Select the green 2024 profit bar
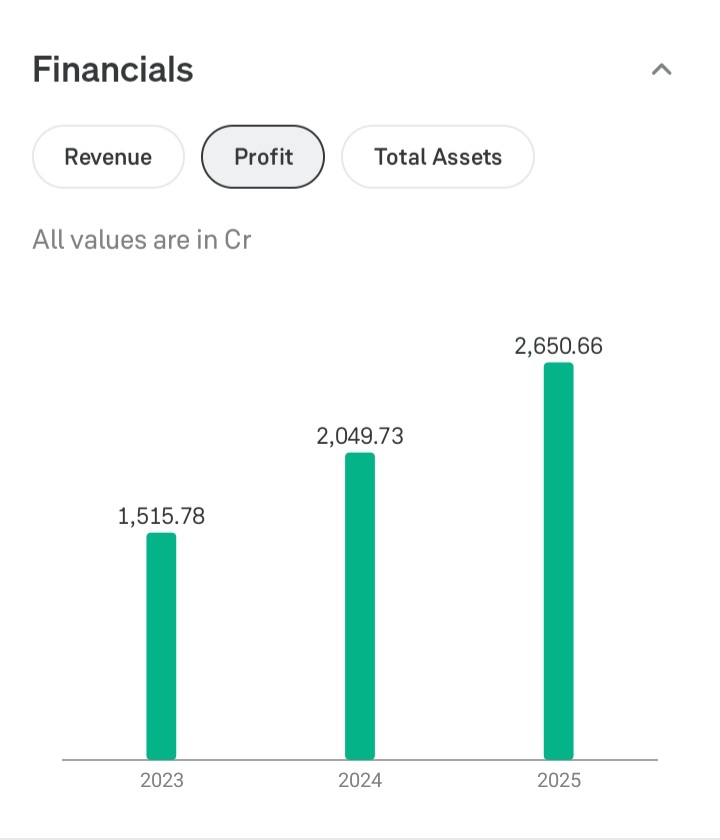This screenshot has width=720, height=840. point(360,606)
